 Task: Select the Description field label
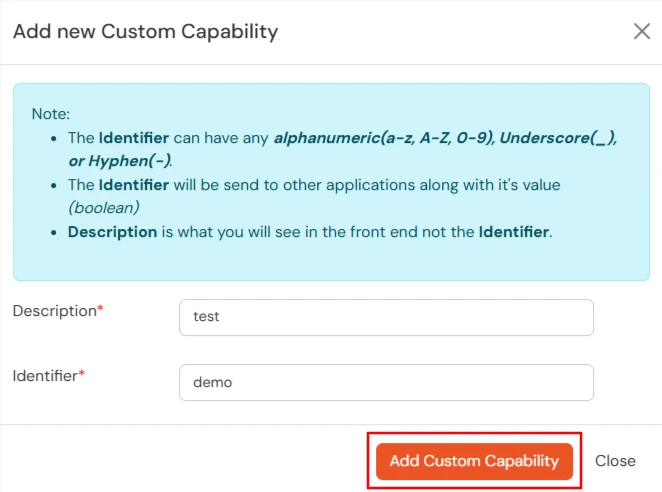(58, 311)
